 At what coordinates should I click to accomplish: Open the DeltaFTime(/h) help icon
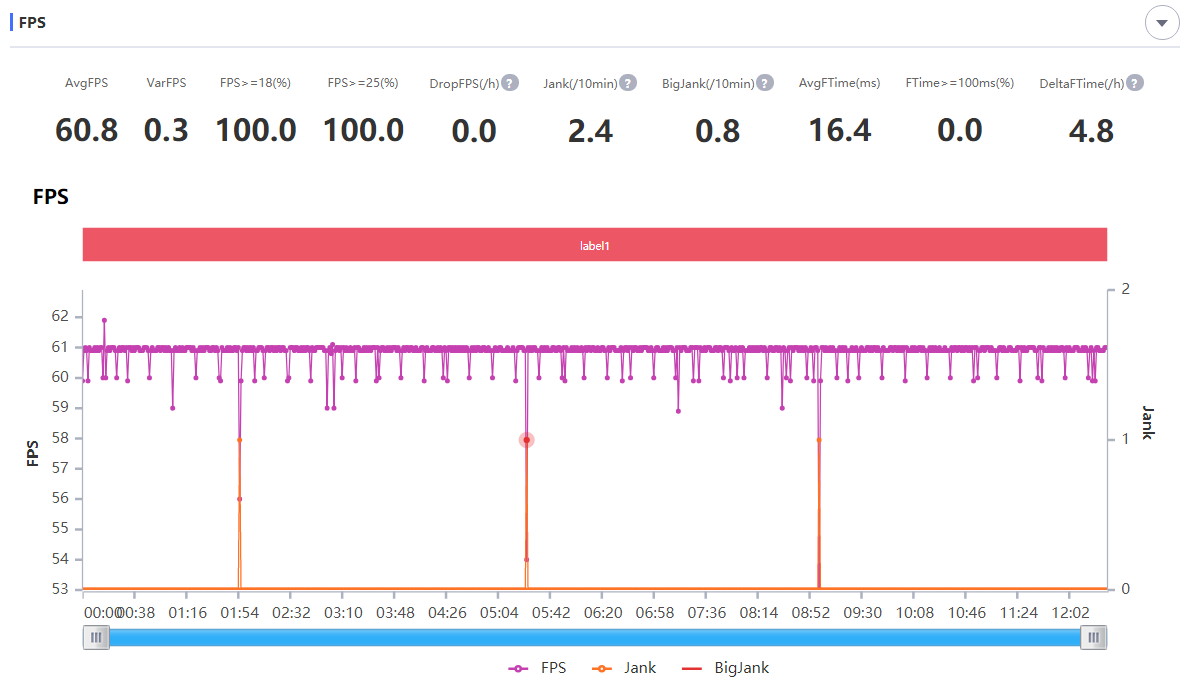click(x=1134, y=83)
